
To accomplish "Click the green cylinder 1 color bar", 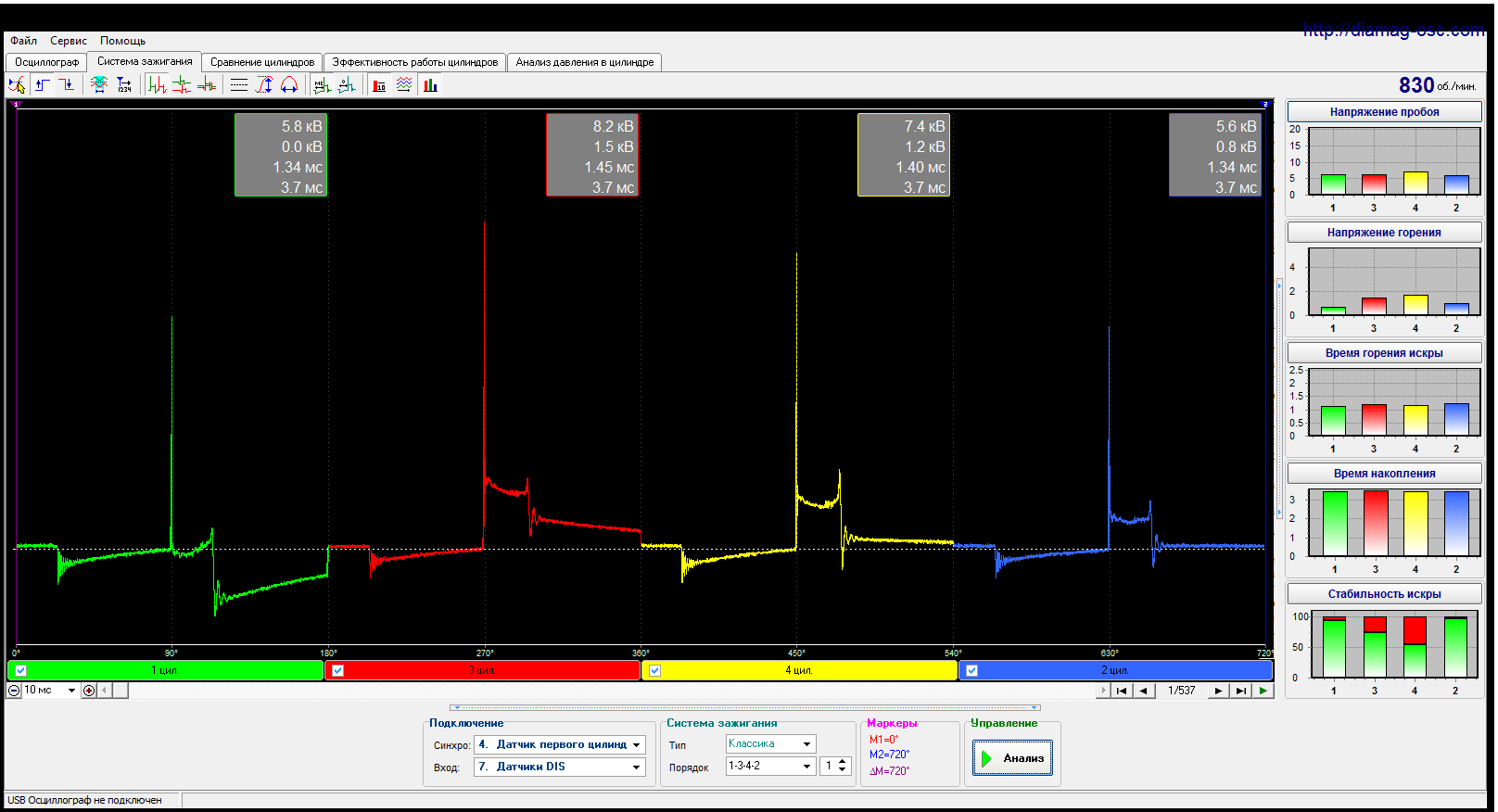I will click(x=166, y=670).
